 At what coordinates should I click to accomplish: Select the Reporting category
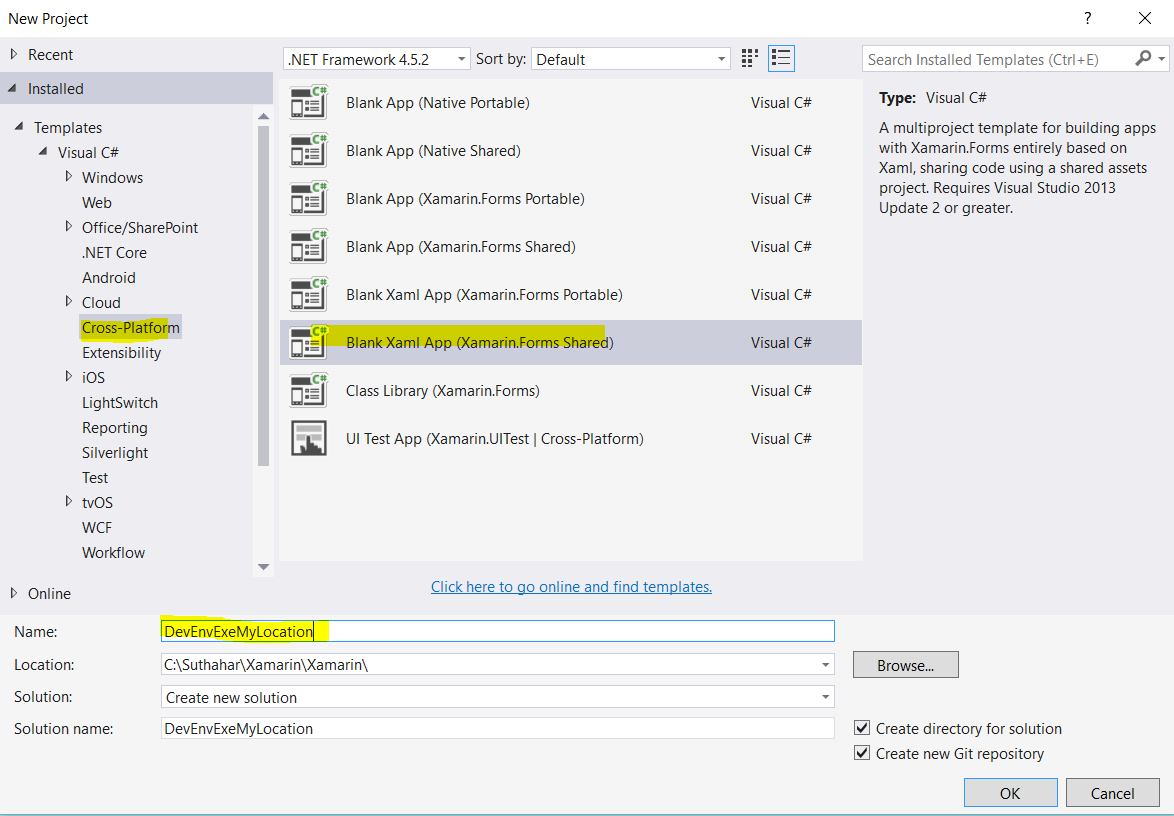[x=115, y=427]
